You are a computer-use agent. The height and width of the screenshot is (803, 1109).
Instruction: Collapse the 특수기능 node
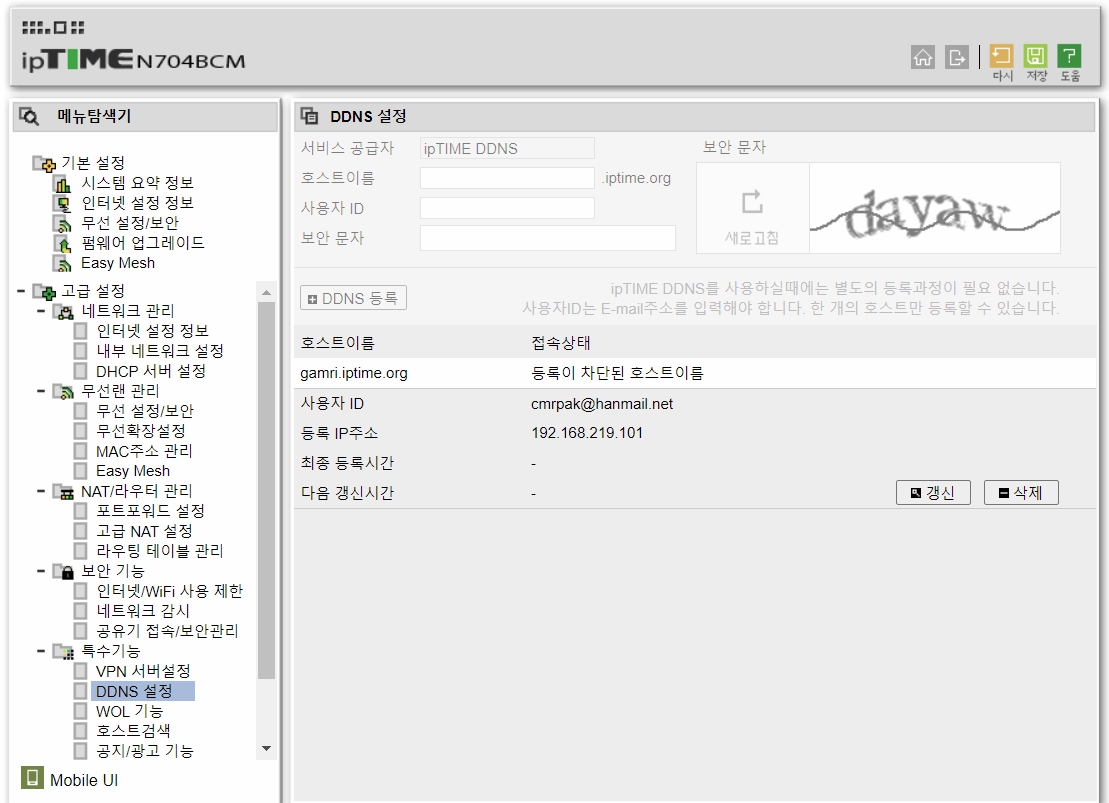click(x=41, y=651)
